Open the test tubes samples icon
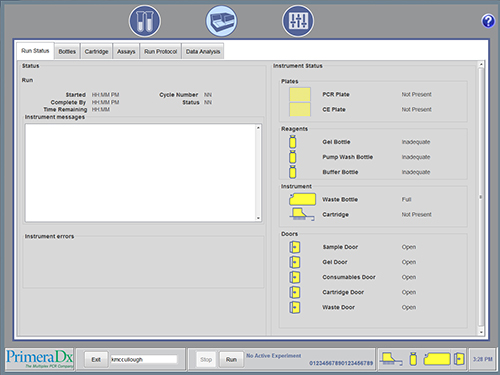This screenshot has height=375, width=500. point(145,21)
